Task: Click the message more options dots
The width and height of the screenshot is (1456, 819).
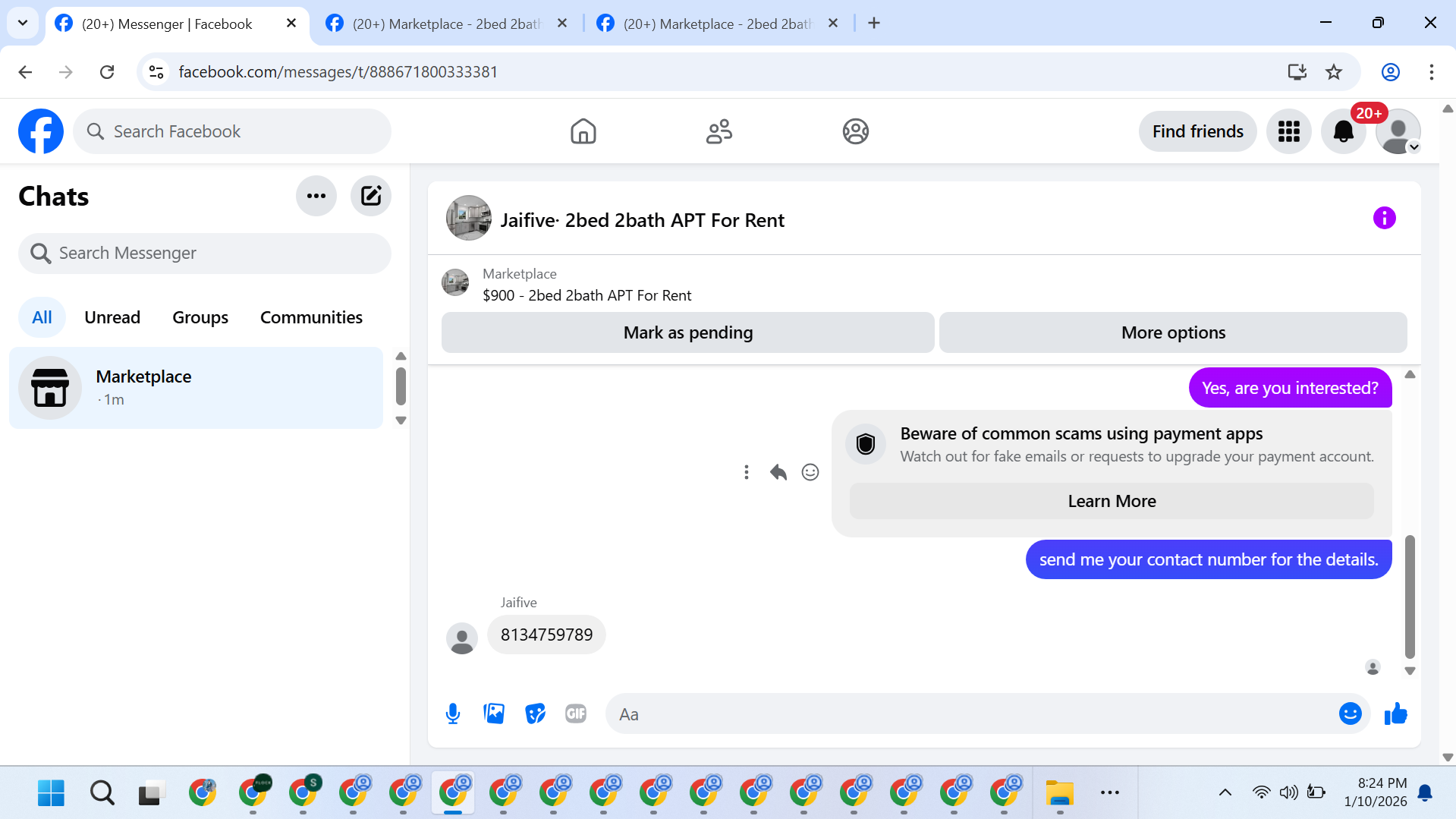Action: [747, 472]
